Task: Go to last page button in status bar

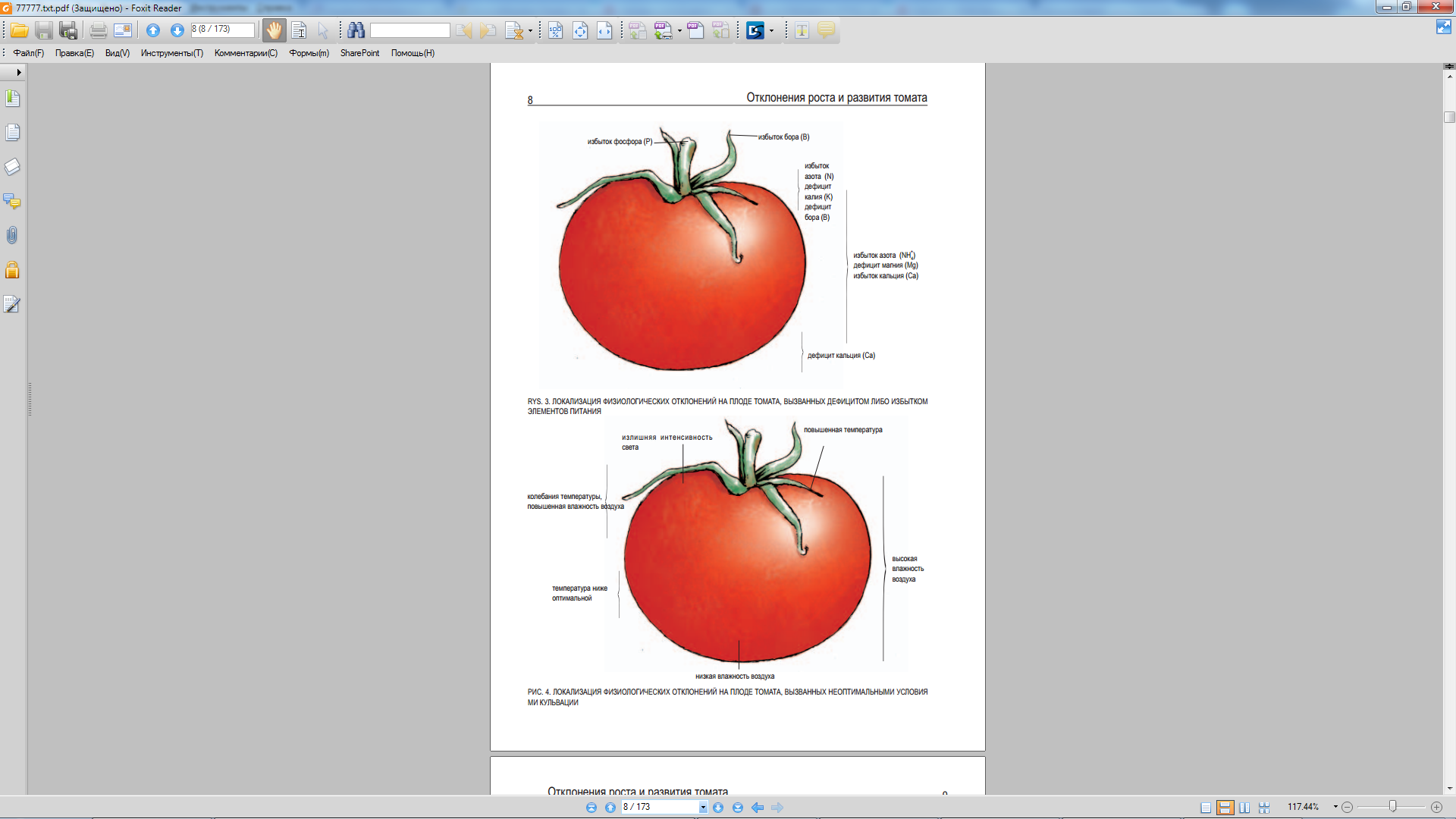Action: pyautogui.click(x=737, y=808)
